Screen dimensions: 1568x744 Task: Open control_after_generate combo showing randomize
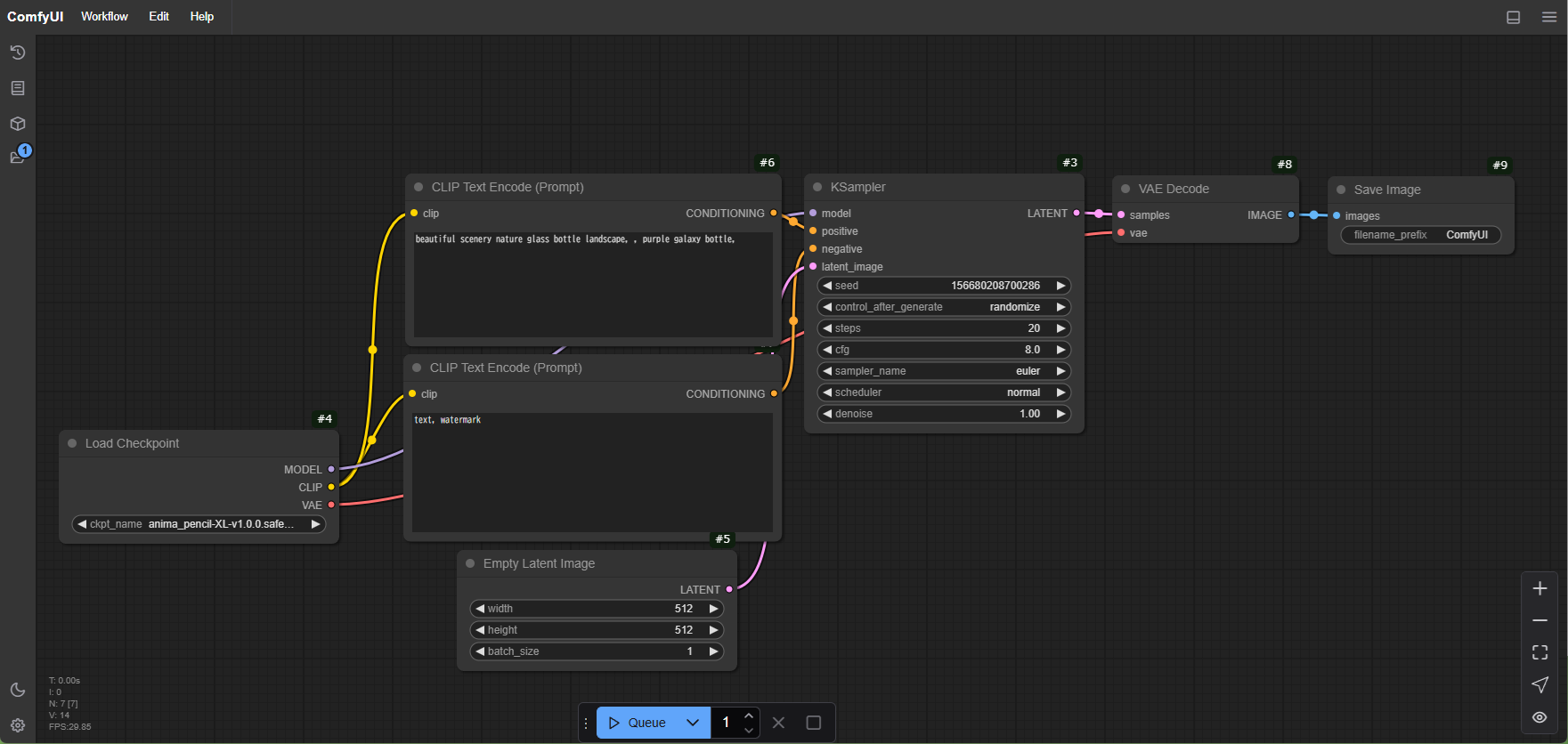[x=944, y=307]
